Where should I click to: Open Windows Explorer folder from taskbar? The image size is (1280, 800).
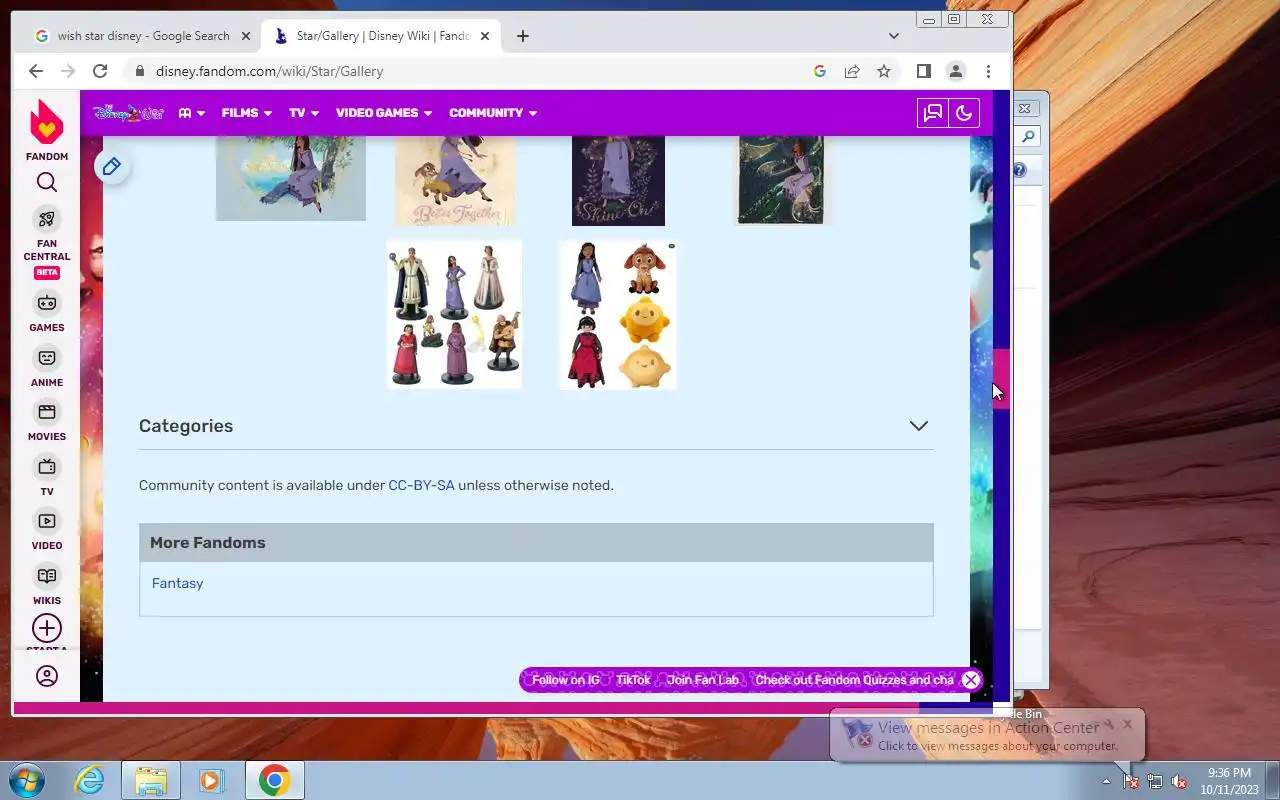pyautogui.click(x=150, y=780)
